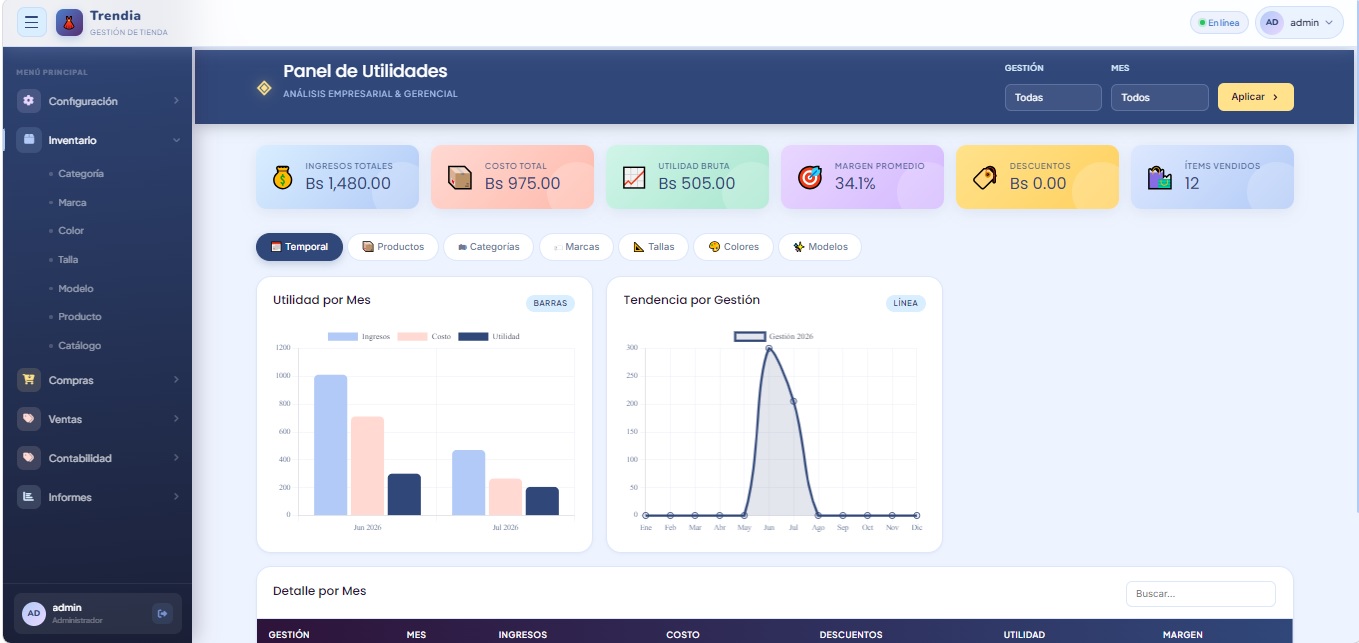The image size is (1359, 643).
Task: Click the MARGEN column header
Action: (x=1183, y=635)
